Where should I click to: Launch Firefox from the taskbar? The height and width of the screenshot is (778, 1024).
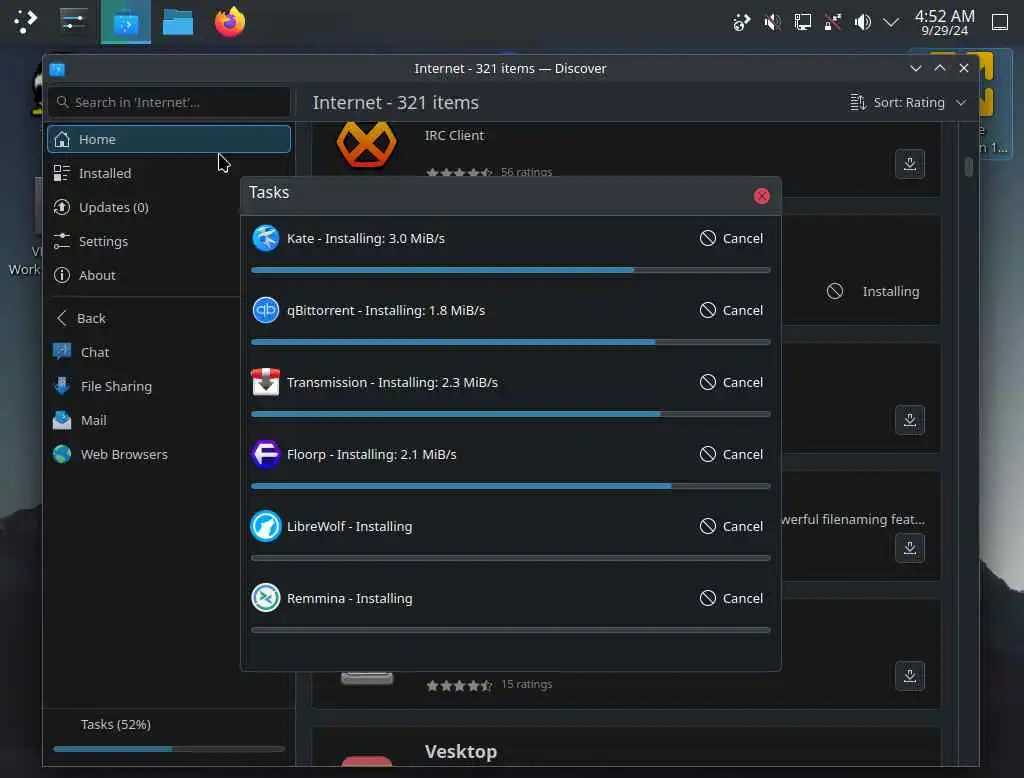point(230,22)
